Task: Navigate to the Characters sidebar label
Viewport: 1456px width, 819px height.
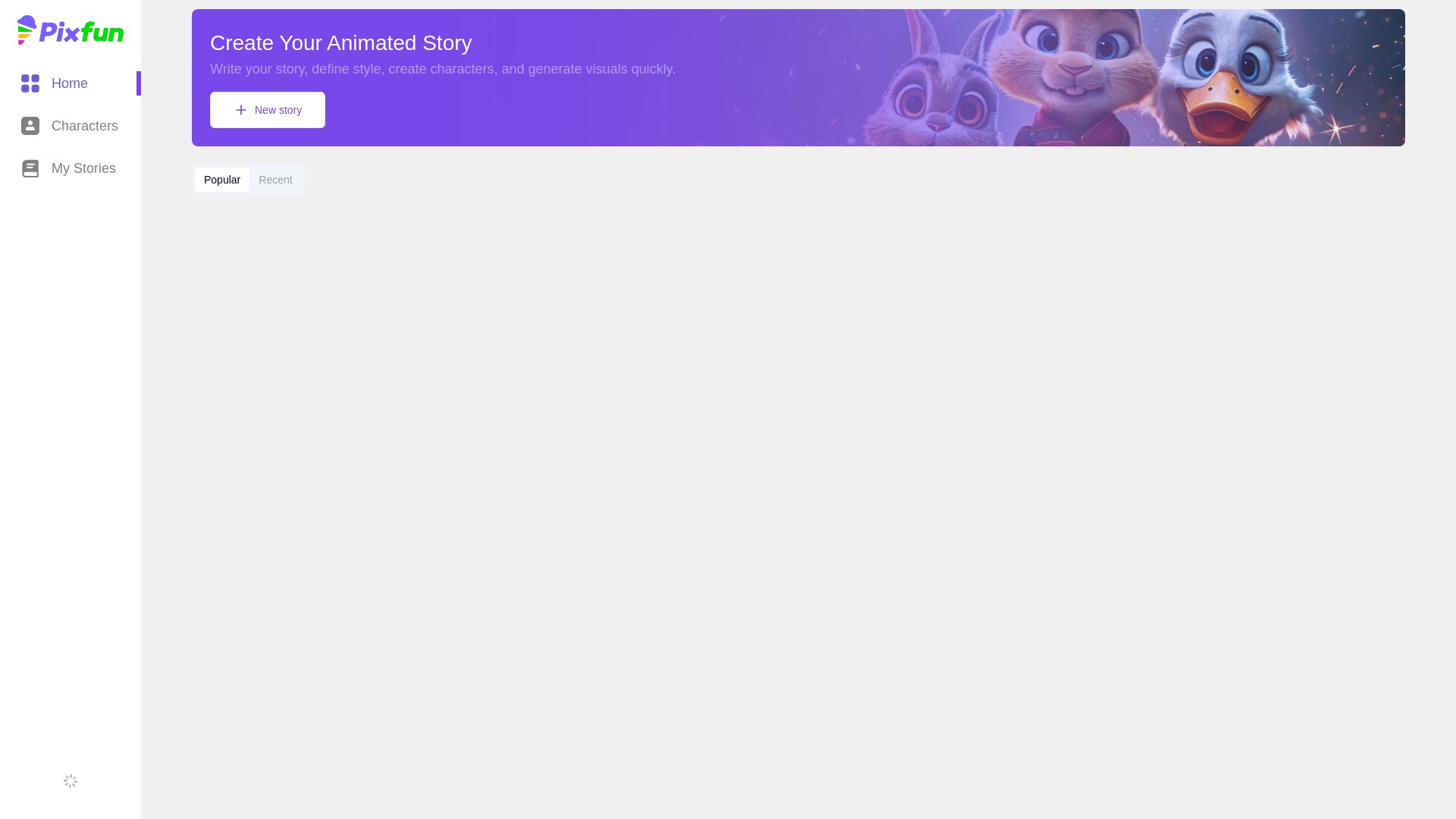Action: pos(85,126)
